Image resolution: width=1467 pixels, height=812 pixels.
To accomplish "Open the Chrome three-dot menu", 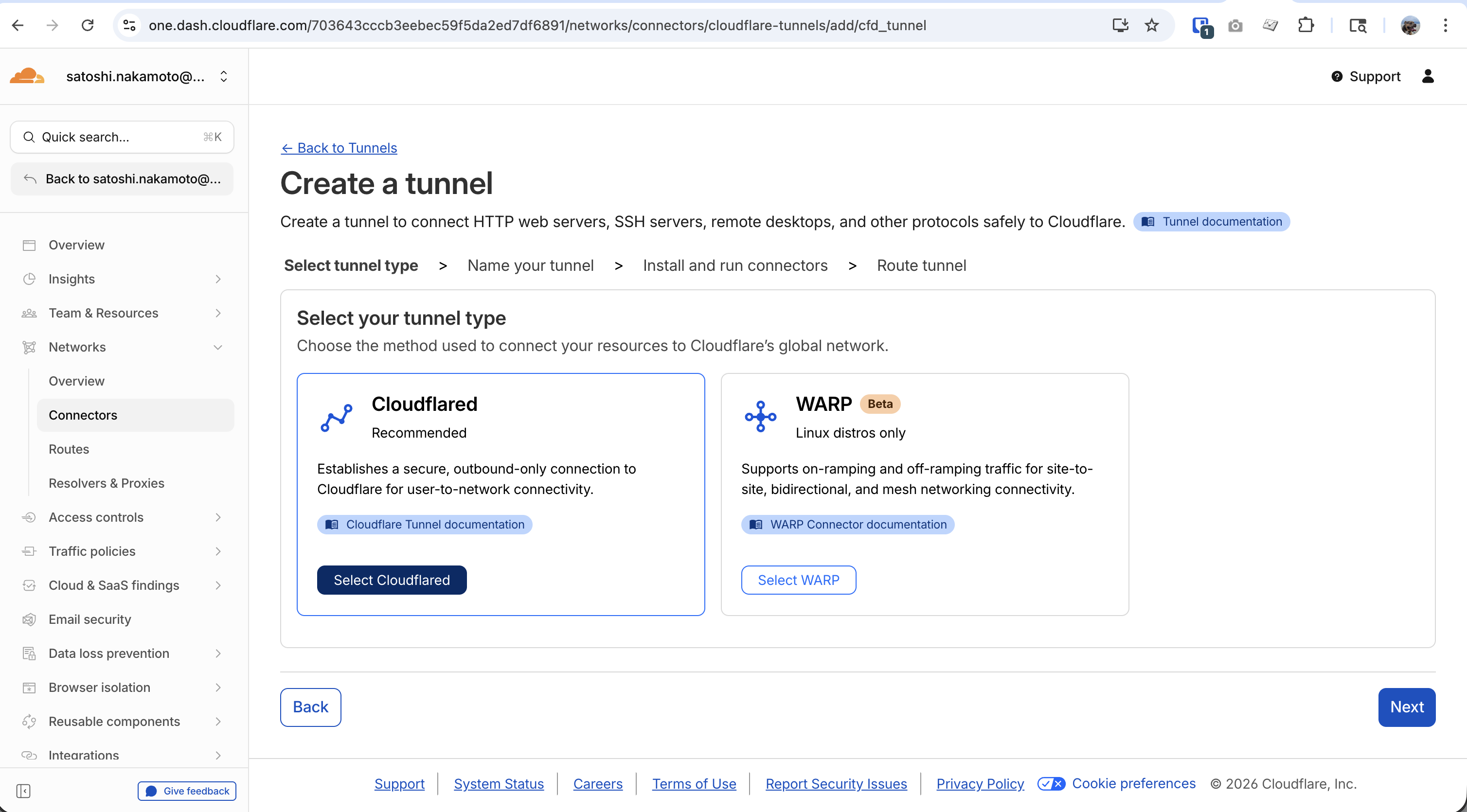I will click(1445, 25).
